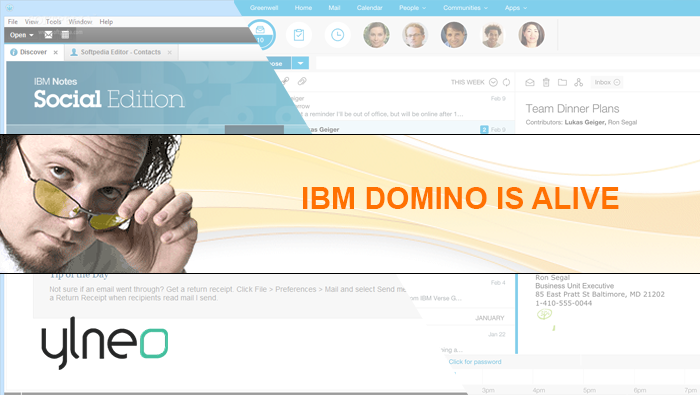Click the Lukas Geiger contributor name
This screenshot has height=395, width=700.
[585, 122]
